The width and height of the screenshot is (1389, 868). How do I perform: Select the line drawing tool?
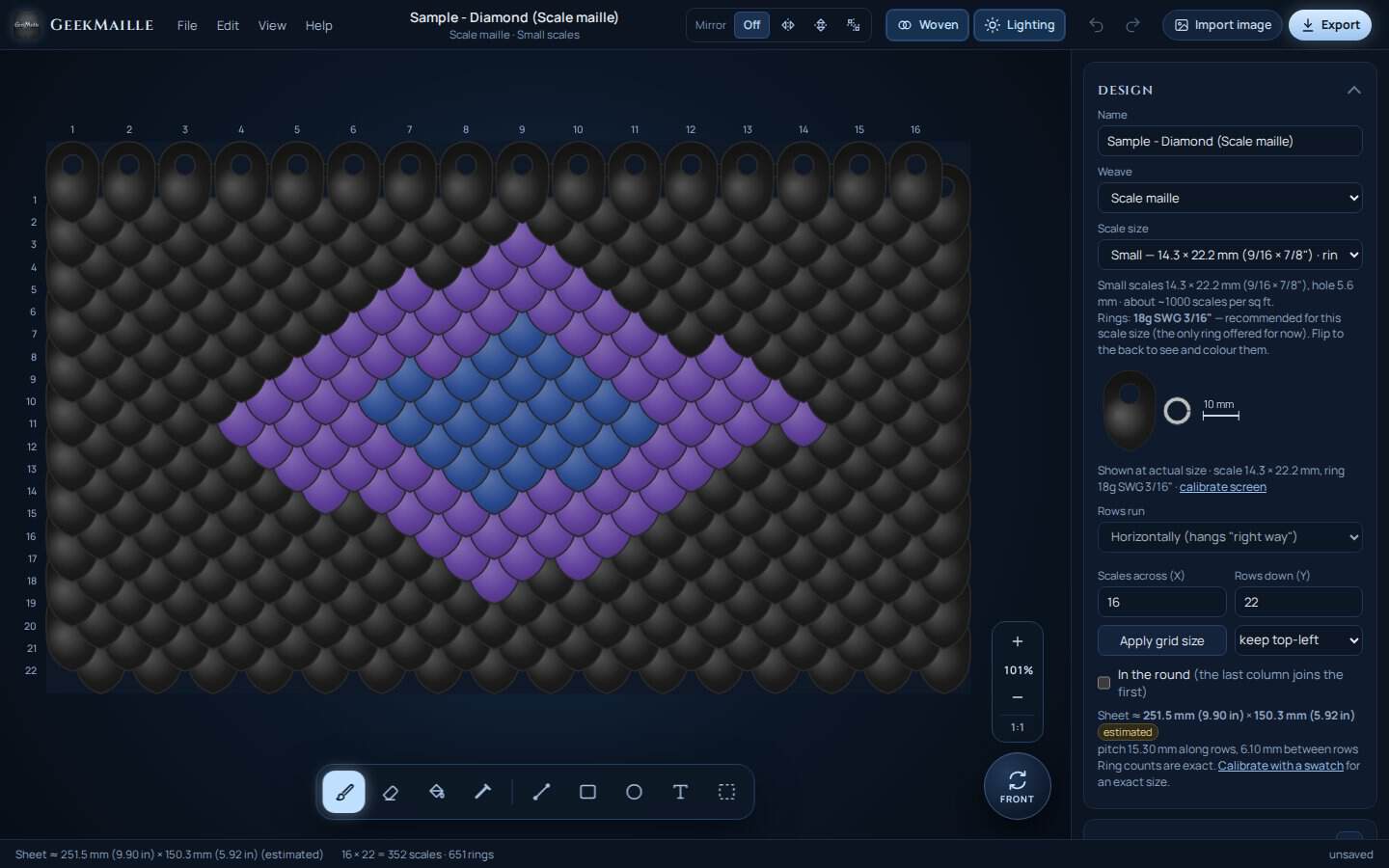click(x=541, y=792)
